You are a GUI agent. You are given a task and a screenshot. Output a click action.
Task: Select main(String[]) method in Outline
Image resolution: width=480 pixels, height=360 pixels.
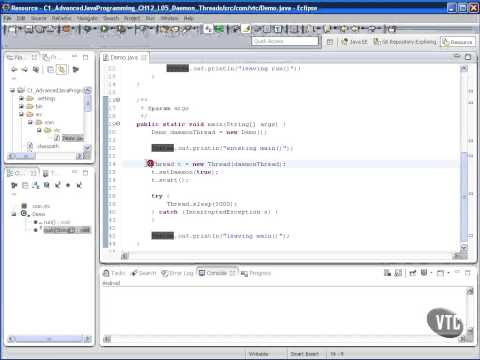[63, 230]
